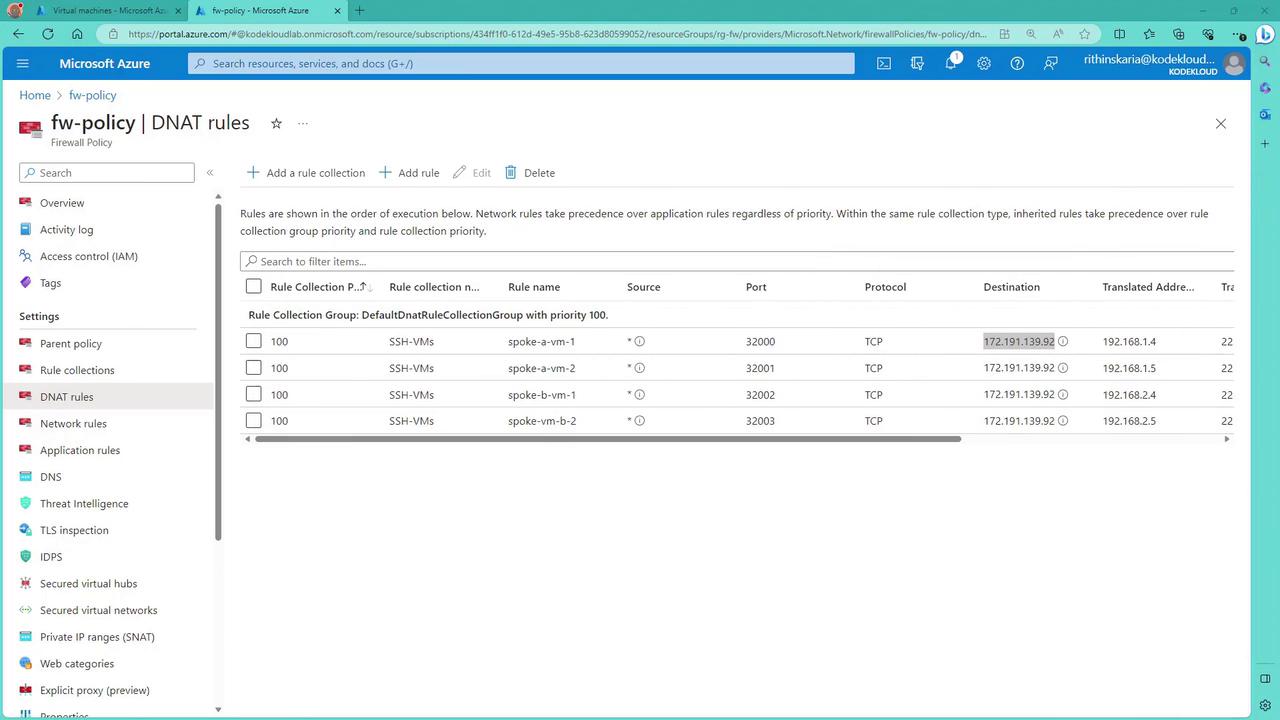Click the help question mark icon
The height and width of the screenshot is (720, 1280).
[1017, 63]
